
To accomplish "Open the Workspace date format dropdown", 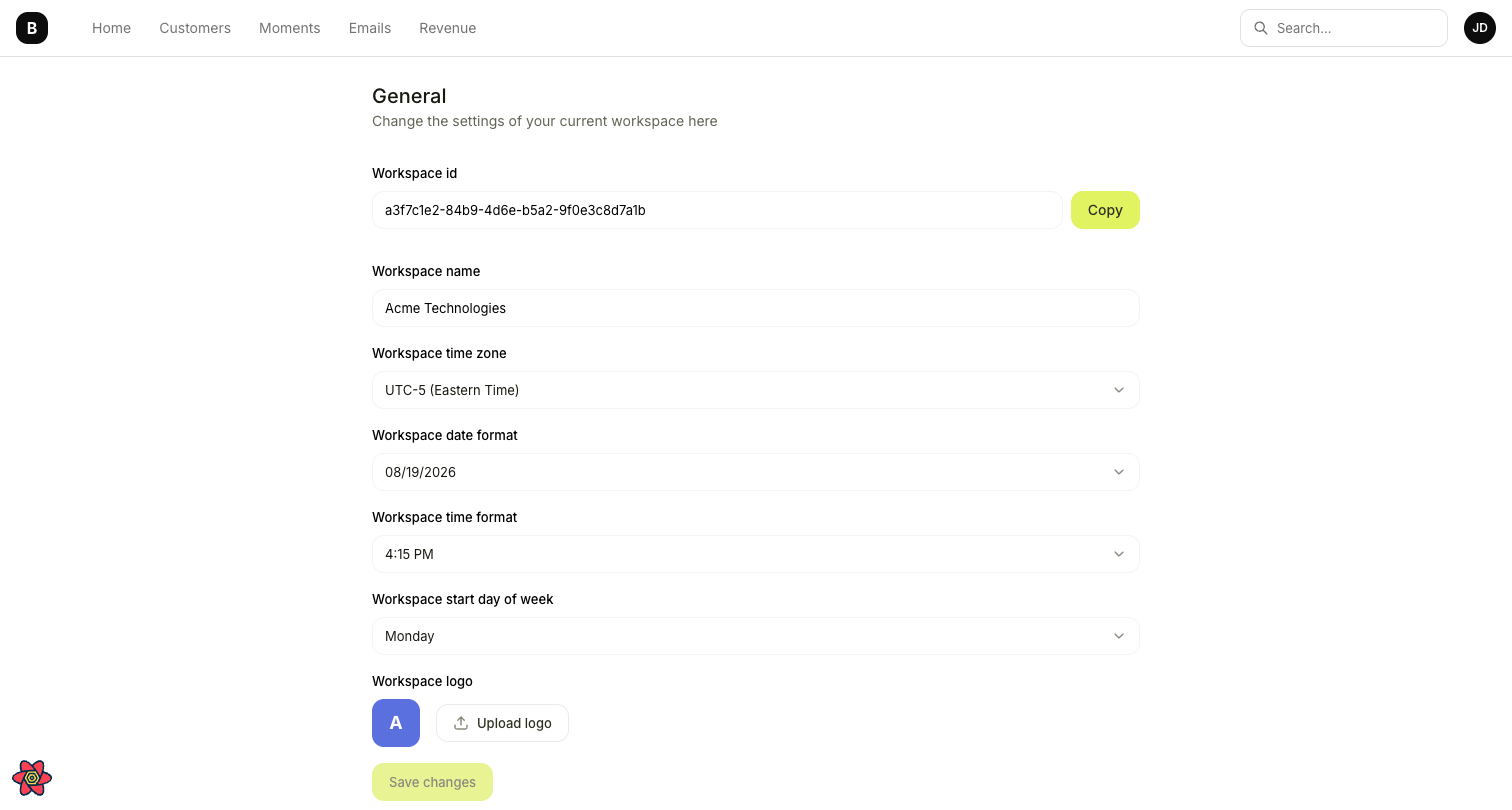I will pos(756,472).
